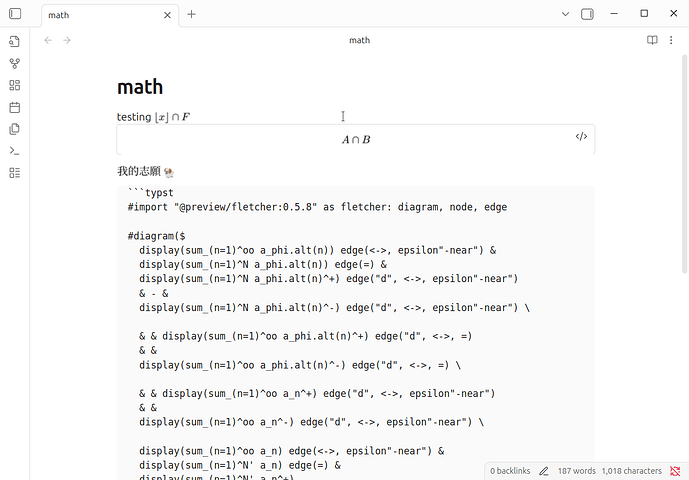Open command palette from ribbon

14,151
